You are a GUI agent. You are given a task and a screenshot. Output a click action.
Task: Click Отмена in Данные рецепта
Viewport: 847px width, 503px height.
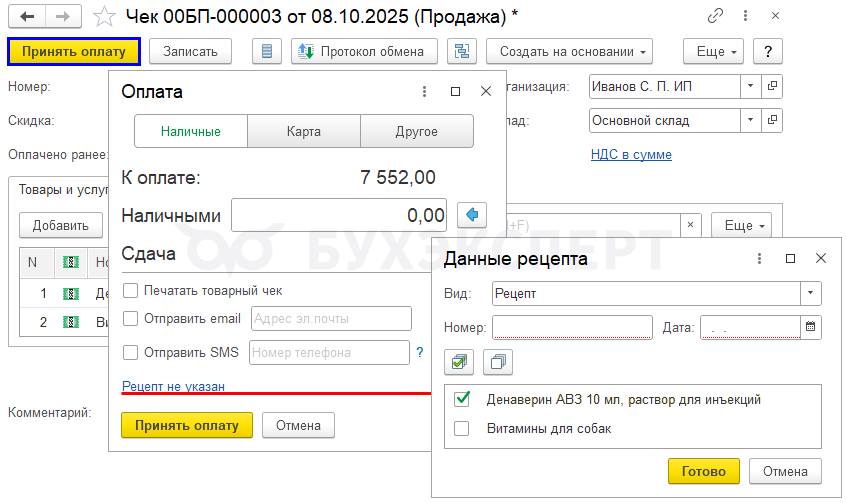click(x=785, y=471)
